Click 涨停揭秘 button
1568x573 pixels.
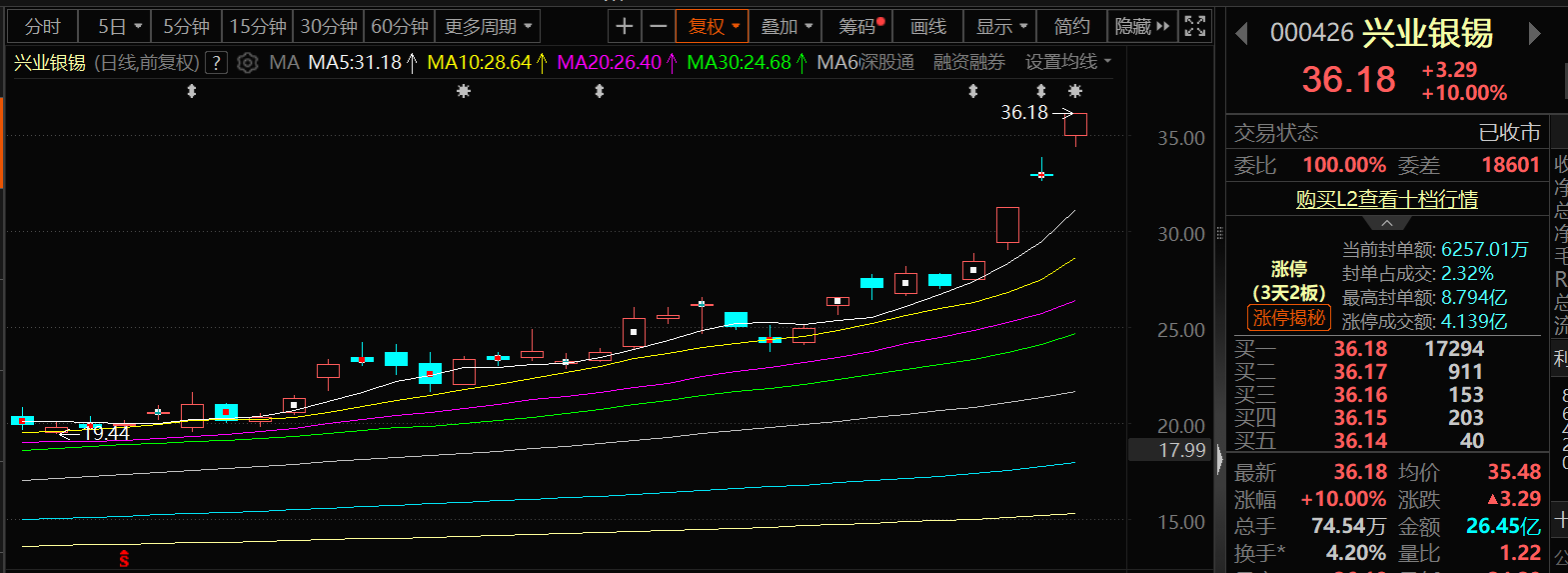[x=1289, y=318]
